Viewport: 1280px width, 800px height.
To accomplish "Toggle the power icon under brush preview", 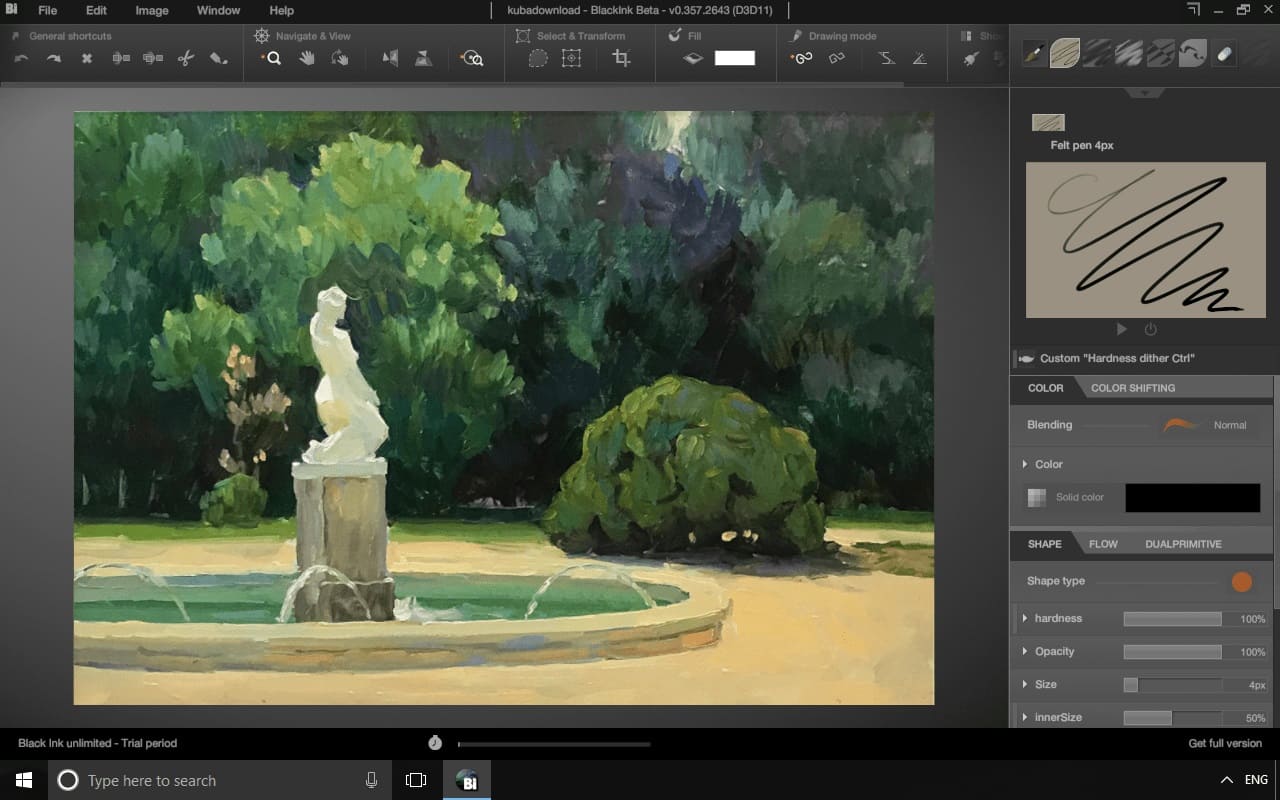I will (x=1150, y=328).
